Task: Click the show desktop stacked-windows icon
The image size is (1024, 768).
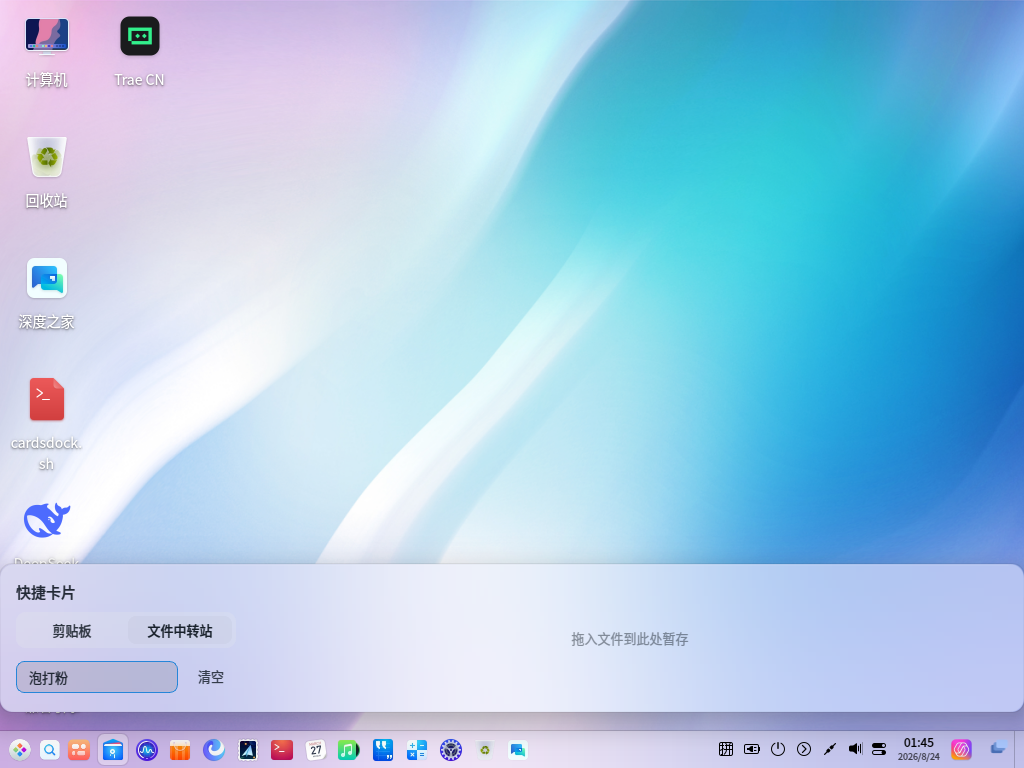Action: pyautogui.click(x=997, y=748)
